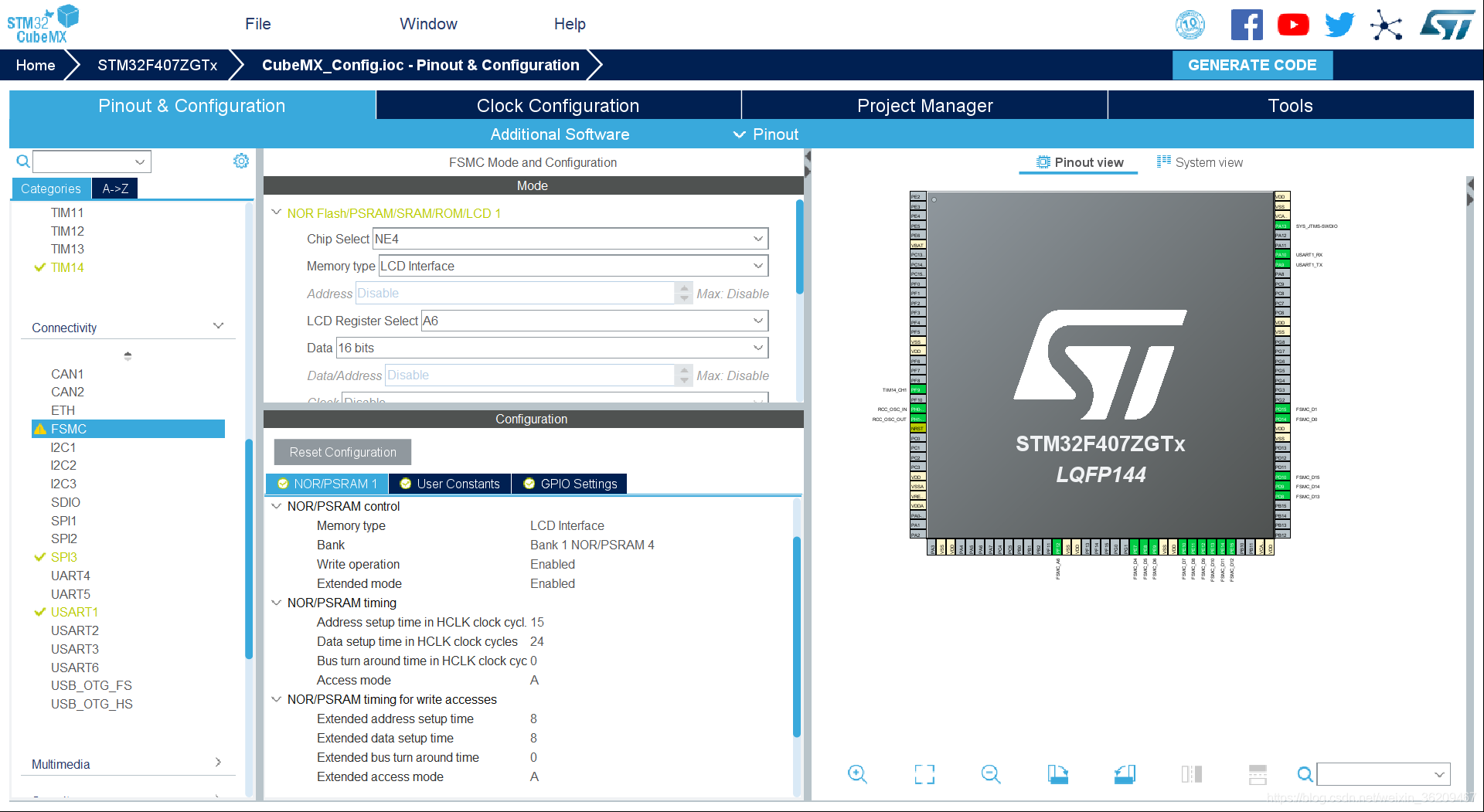Select the NRST pin on the chip
The width and height of the screenshot is (1484, 812).
(x=917, y=428)
